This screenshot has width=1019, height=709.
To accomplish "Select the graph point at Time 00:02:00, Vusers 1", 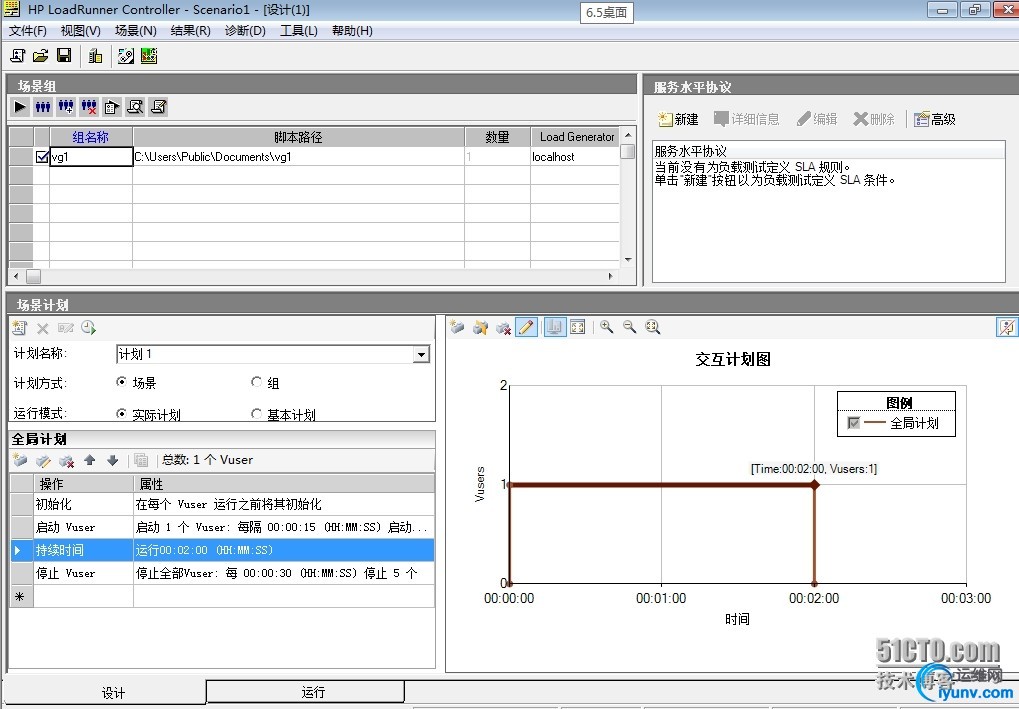I will click(x=814, y=484).
